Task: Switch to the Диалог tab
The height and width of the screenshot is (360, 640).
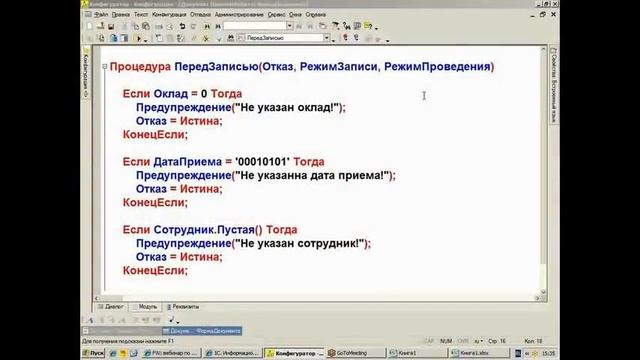Action: point(111,307)
